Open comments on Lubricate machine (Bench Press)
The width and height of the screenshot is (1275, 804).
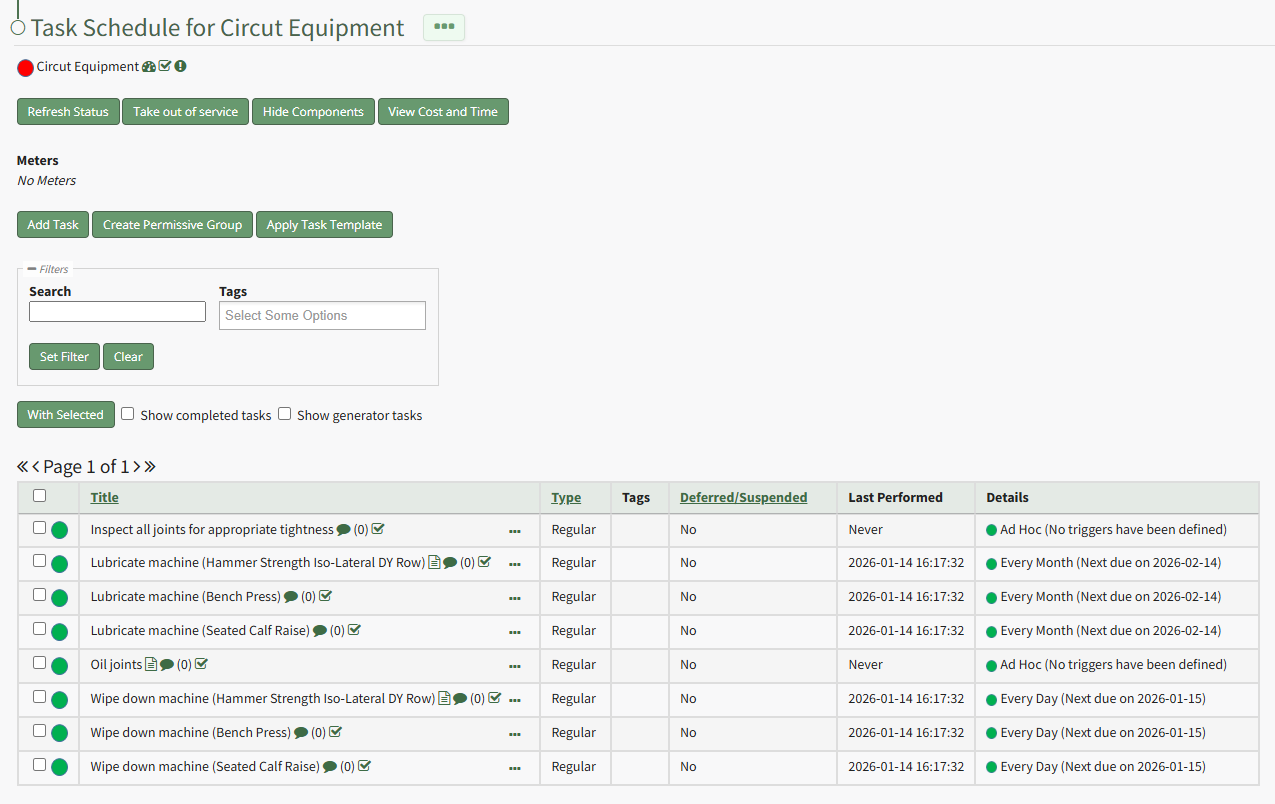[291, 597]
